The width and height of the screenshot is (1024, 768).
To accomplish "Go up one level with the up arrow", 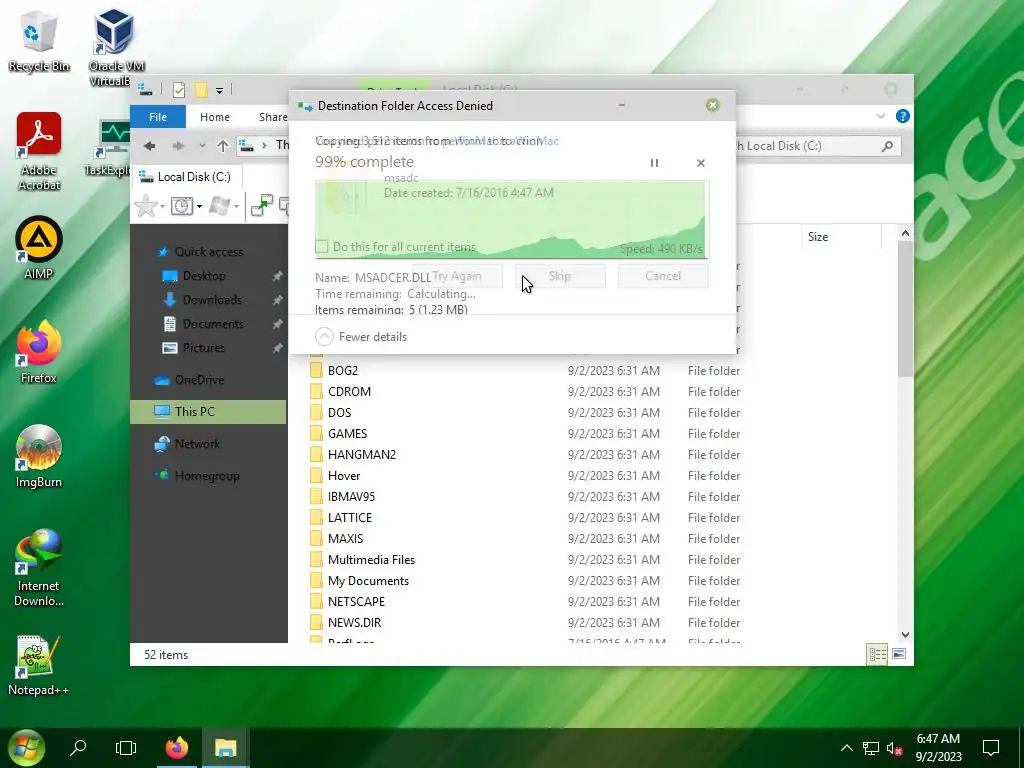I will pos(223,146).
